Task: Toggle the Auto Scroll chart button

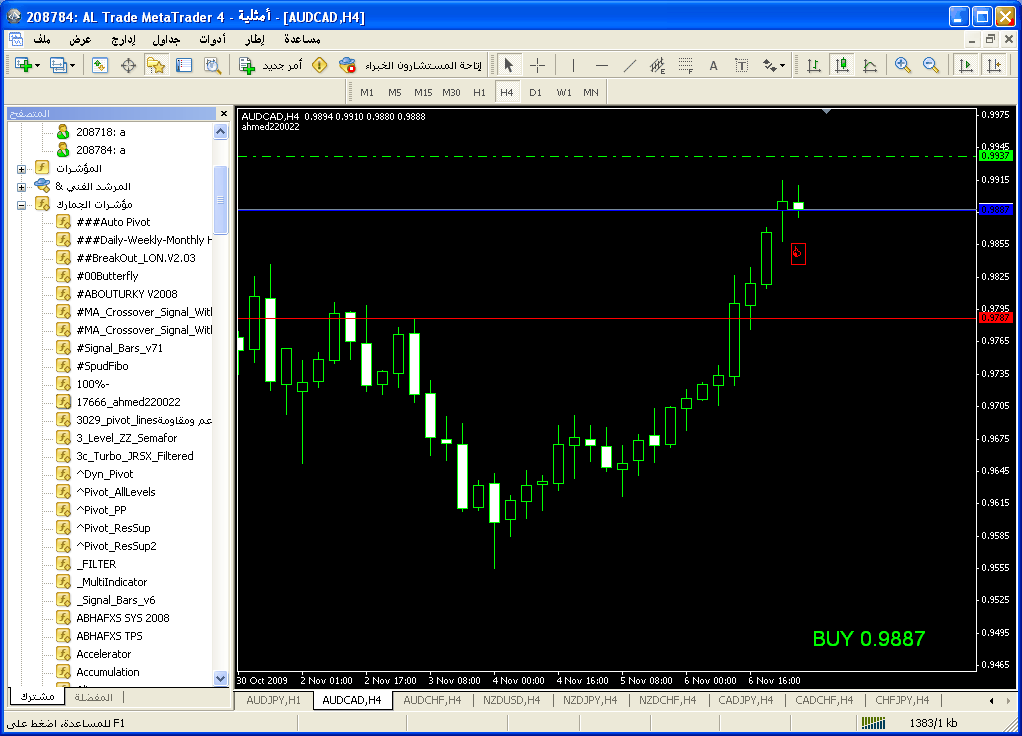Action: 965,65
